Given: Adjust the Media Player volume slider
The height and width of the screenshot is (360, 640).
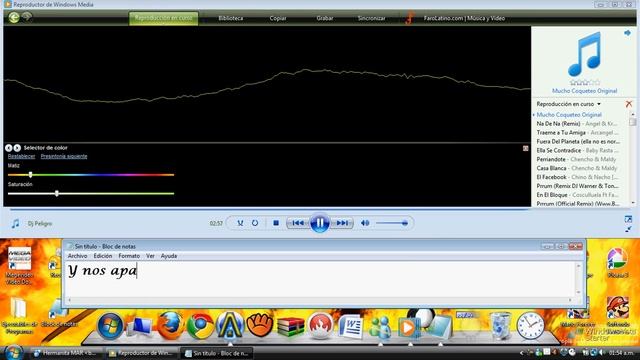Looking at the screenshot, I should point(392,223).
